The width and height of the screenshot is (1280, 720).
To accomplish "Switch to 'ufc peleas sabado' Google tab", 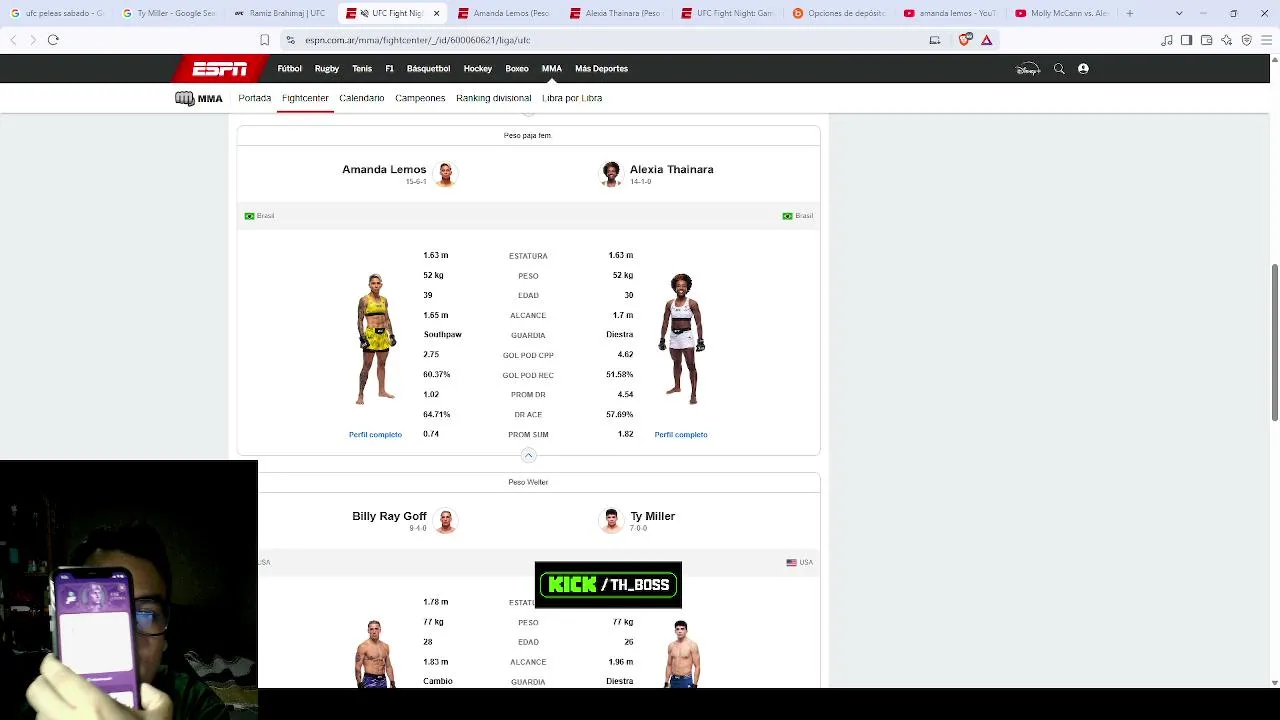I will pyautogui.click(x=57, y=13).
